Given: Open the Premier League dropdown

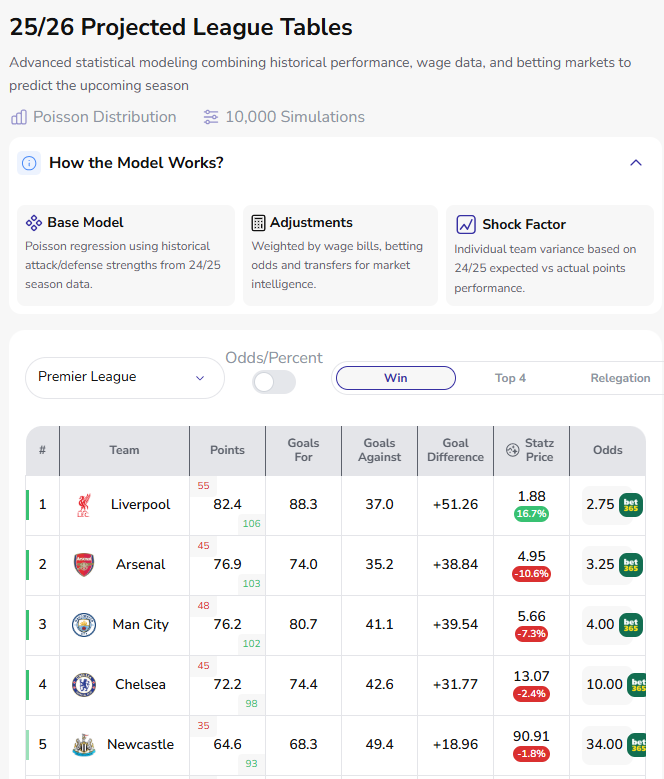Looking at the screenshot, I should point(125,378).
